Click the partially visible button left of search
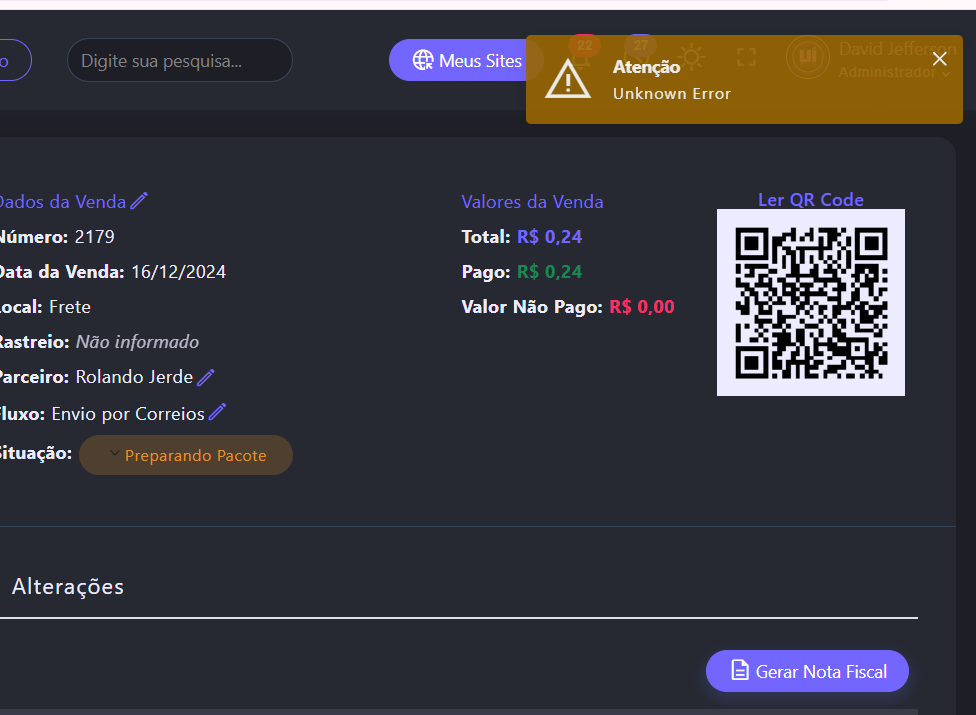The width and height of the screenshot is (976, 715). (12, 61)
